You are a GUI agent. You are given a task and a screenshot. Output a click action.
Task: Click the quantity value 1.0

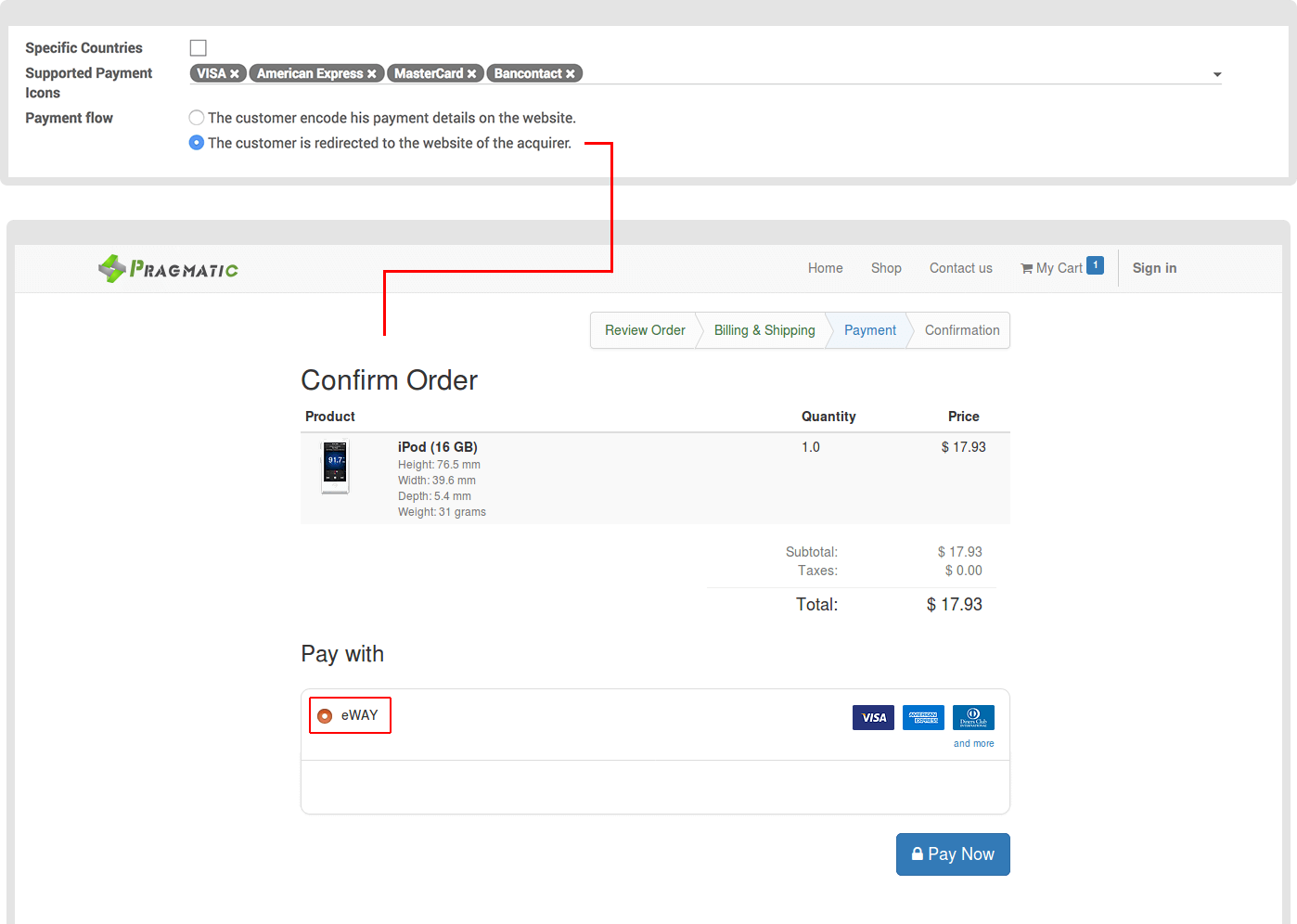tap(811, 447)
